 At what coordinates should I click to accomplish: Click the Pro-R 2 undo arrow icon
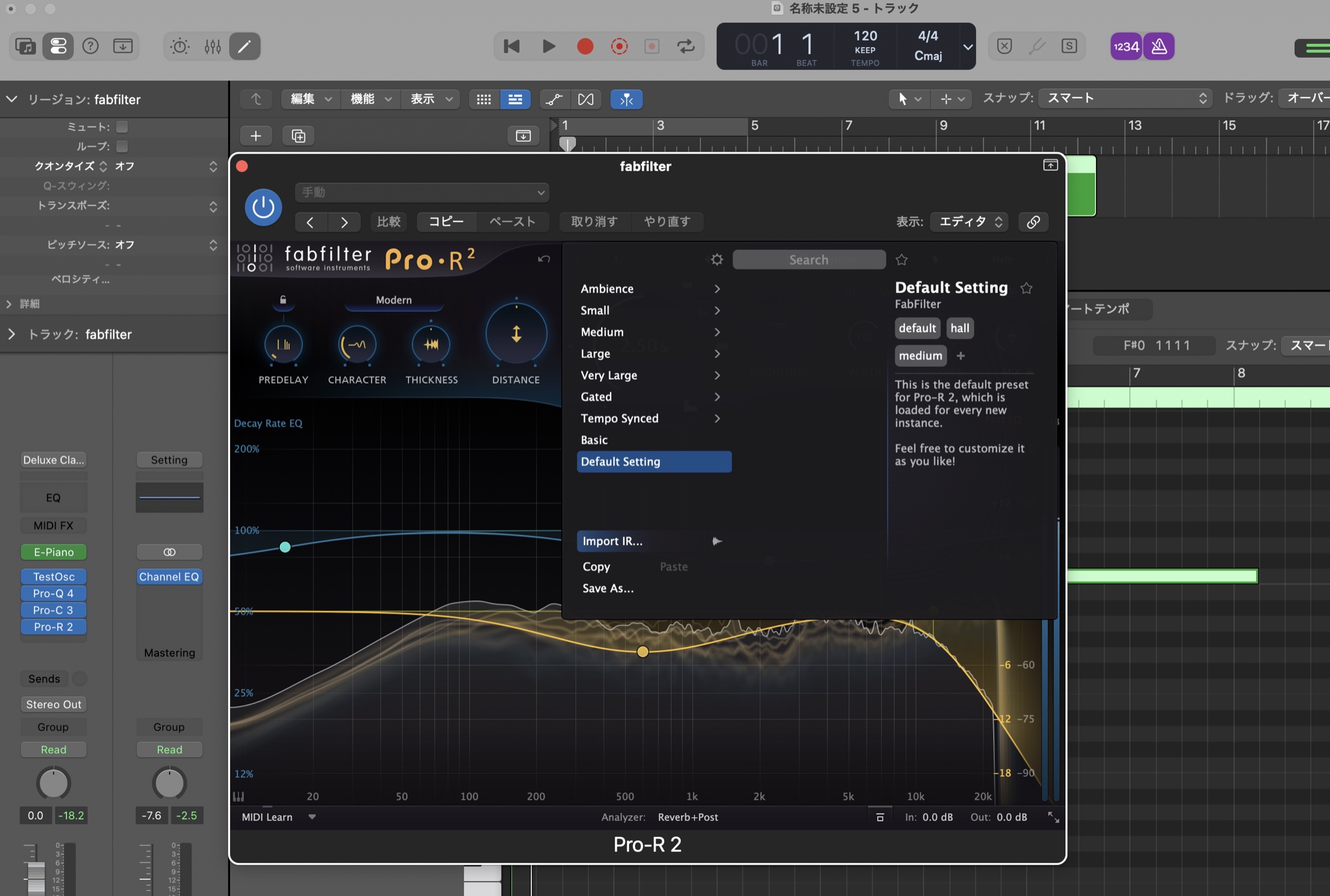pos(544,259)
